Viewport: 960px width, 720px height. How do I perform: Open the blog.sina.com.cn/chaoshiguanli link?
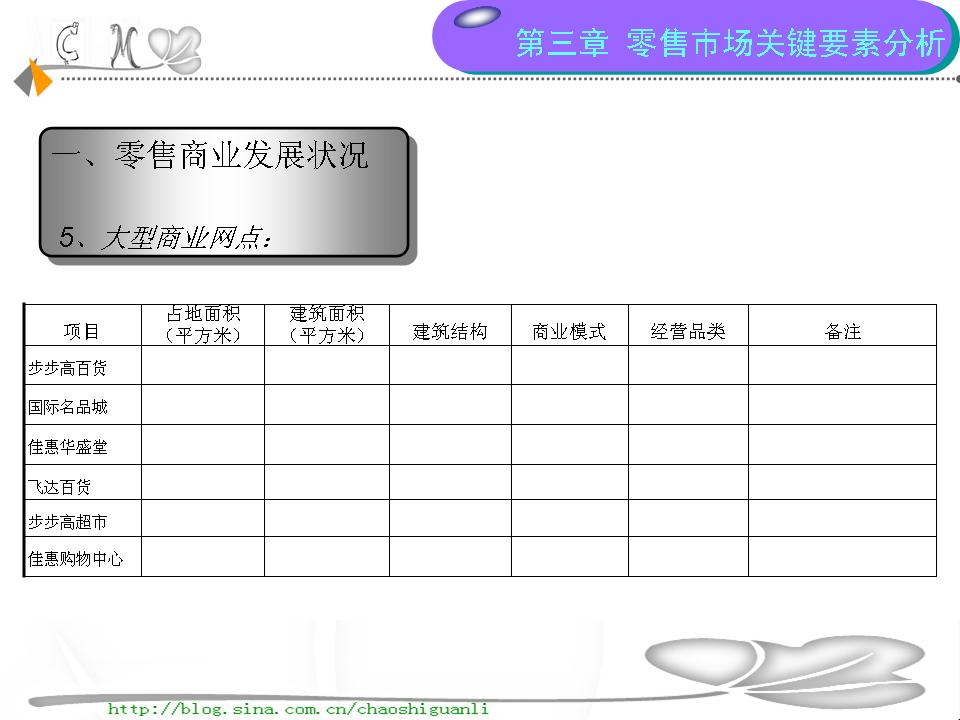click(x=298, y=709)
